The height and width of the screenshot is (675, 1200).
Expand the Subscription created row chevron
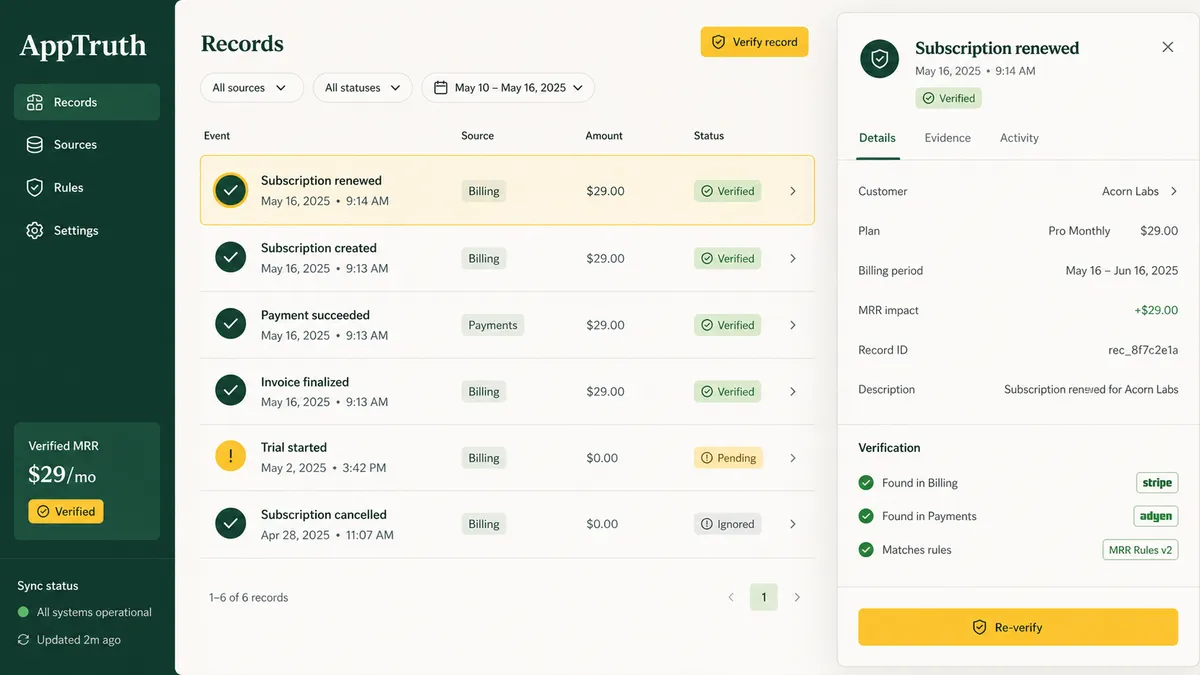coord(793,258)
